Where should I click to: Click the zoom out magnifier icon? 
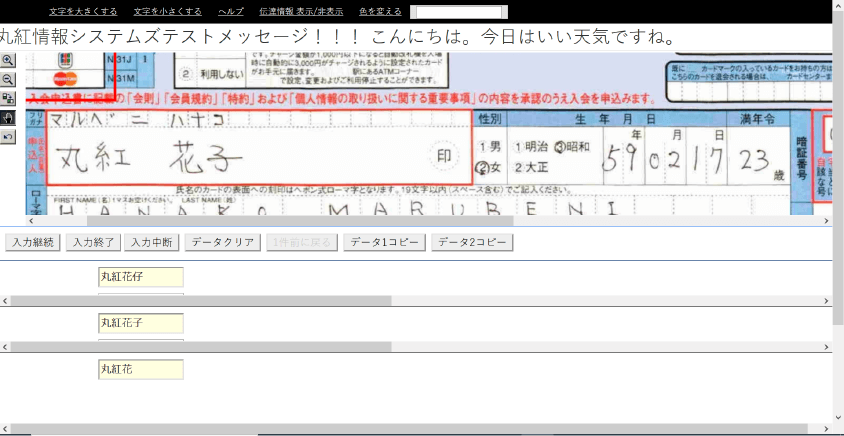click(x=8, y=79)
